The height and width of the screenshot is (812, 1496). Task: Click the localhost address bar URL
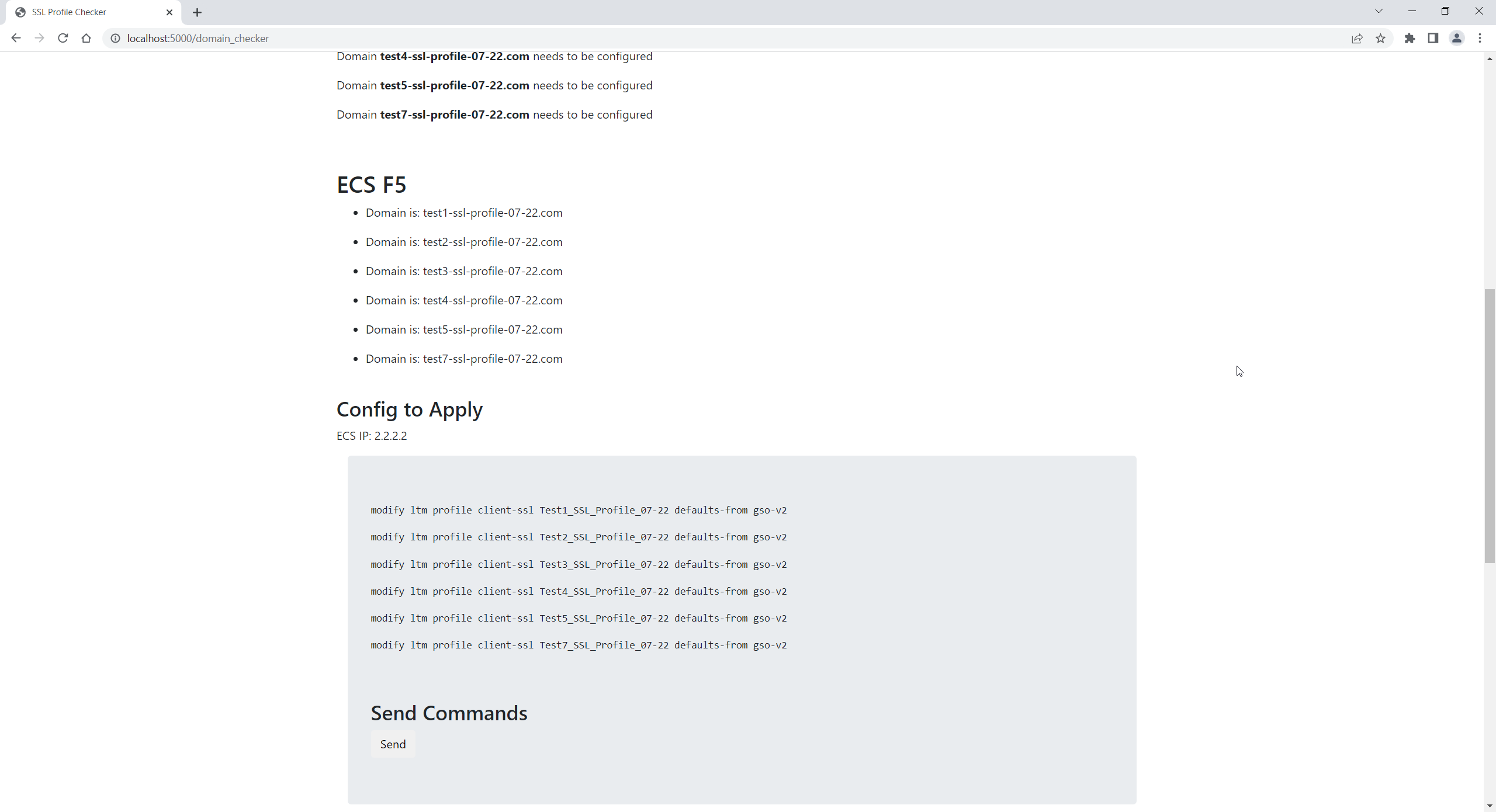click(198, 38)
